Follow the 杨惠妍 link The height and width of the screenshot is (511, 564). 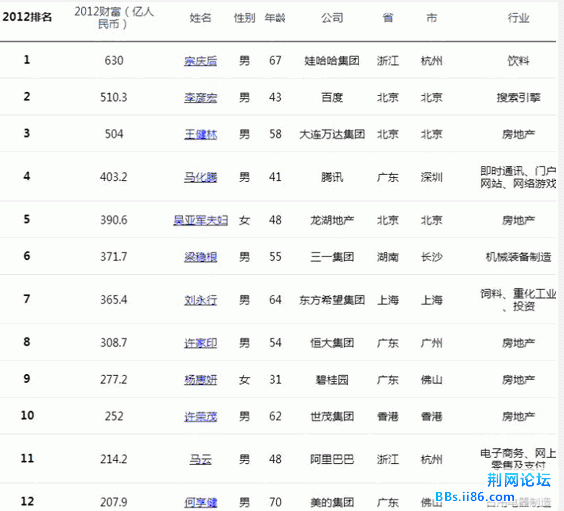pos(200,380)
